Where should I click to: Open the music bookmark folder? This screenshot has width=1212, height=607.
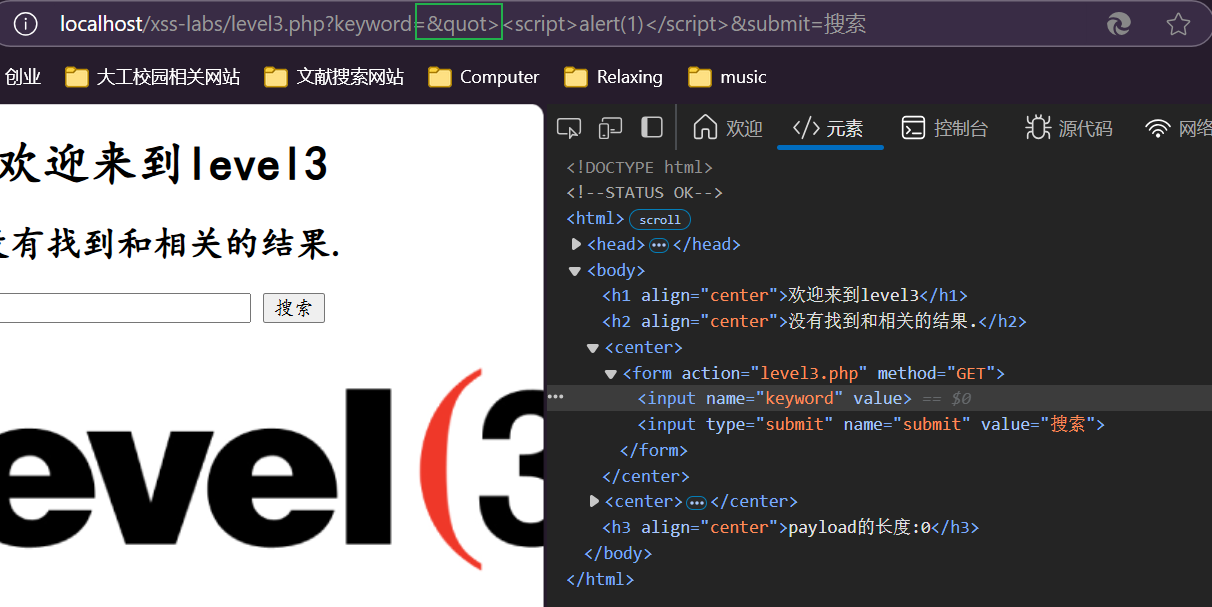pos(727,77)
